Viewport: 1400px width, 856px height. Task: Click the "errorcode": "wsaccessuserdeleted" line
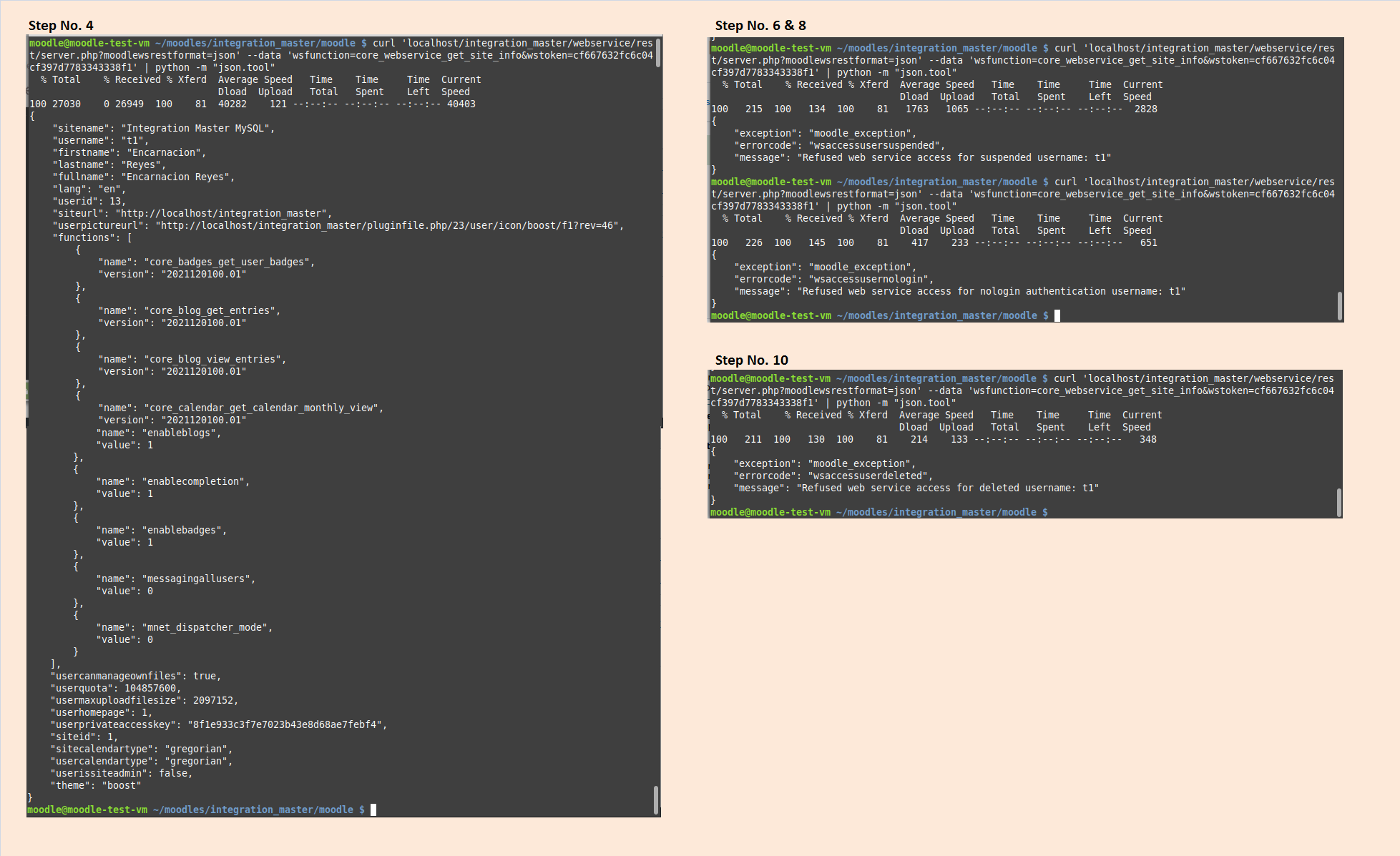point(833,476)
